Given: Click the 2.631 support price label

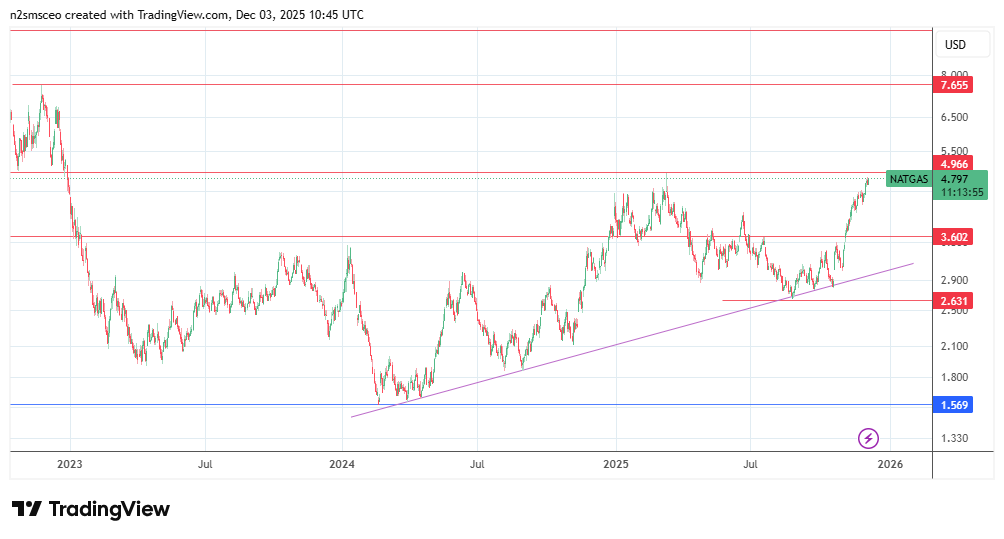Looking at the screenshot, I should (954, 300).
